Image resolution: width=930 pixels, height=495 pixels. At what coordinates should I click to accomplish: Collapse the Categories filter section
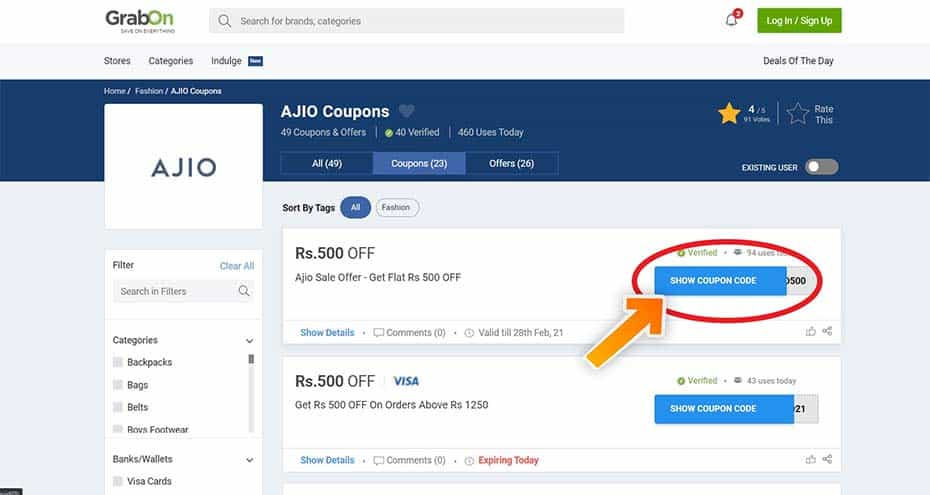pos(250,341)
